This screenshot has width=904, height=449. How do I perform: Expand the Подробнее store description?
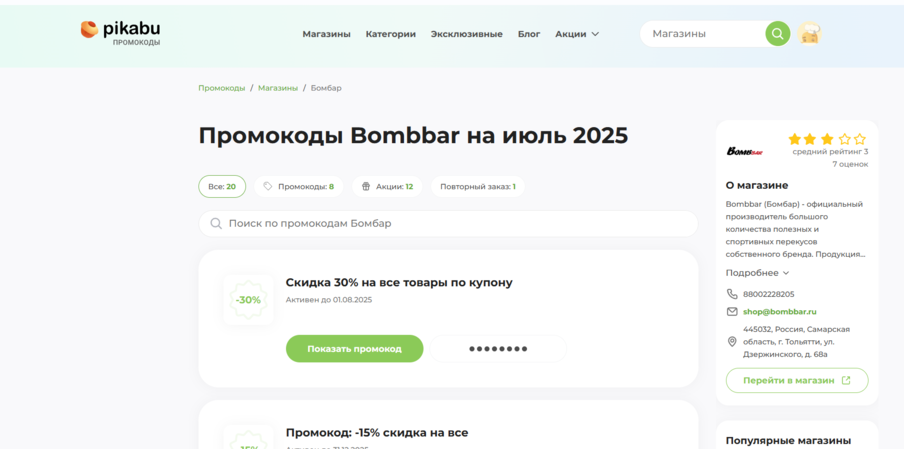(x=757, y=273)
